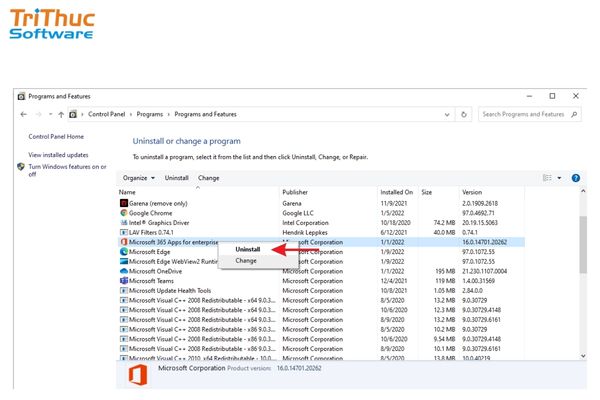
Task: Click the Control Panel breadcrumb
Action: point(106,114)
